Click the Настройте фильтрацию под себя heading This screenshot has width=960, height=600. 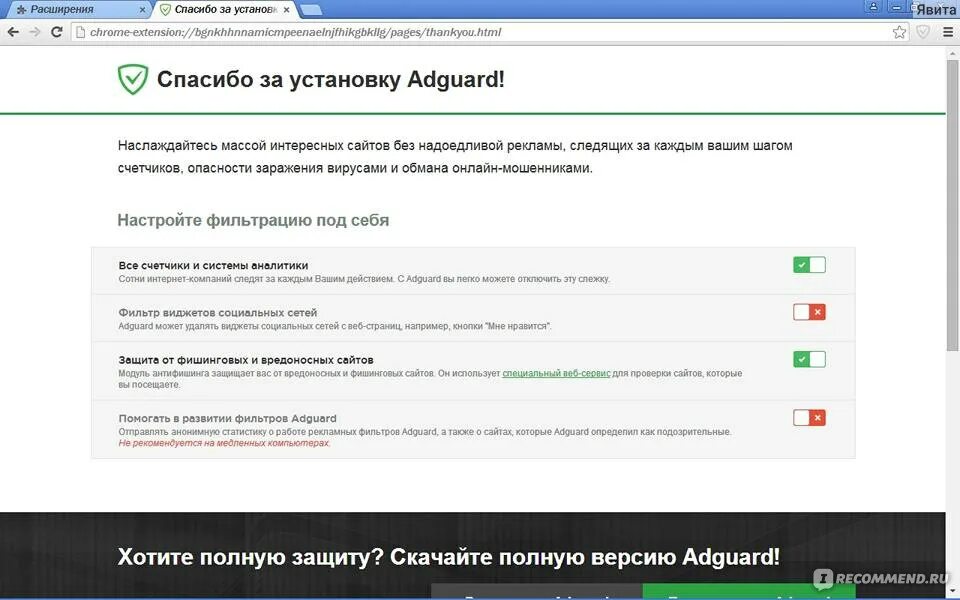click(x=253, y=220)
